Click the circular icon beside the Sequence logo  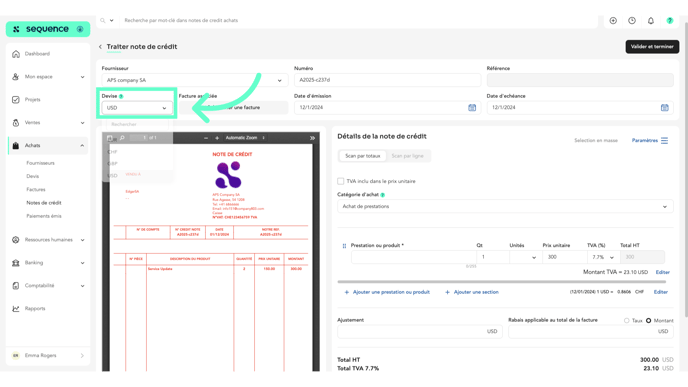[x=80, y=29]
